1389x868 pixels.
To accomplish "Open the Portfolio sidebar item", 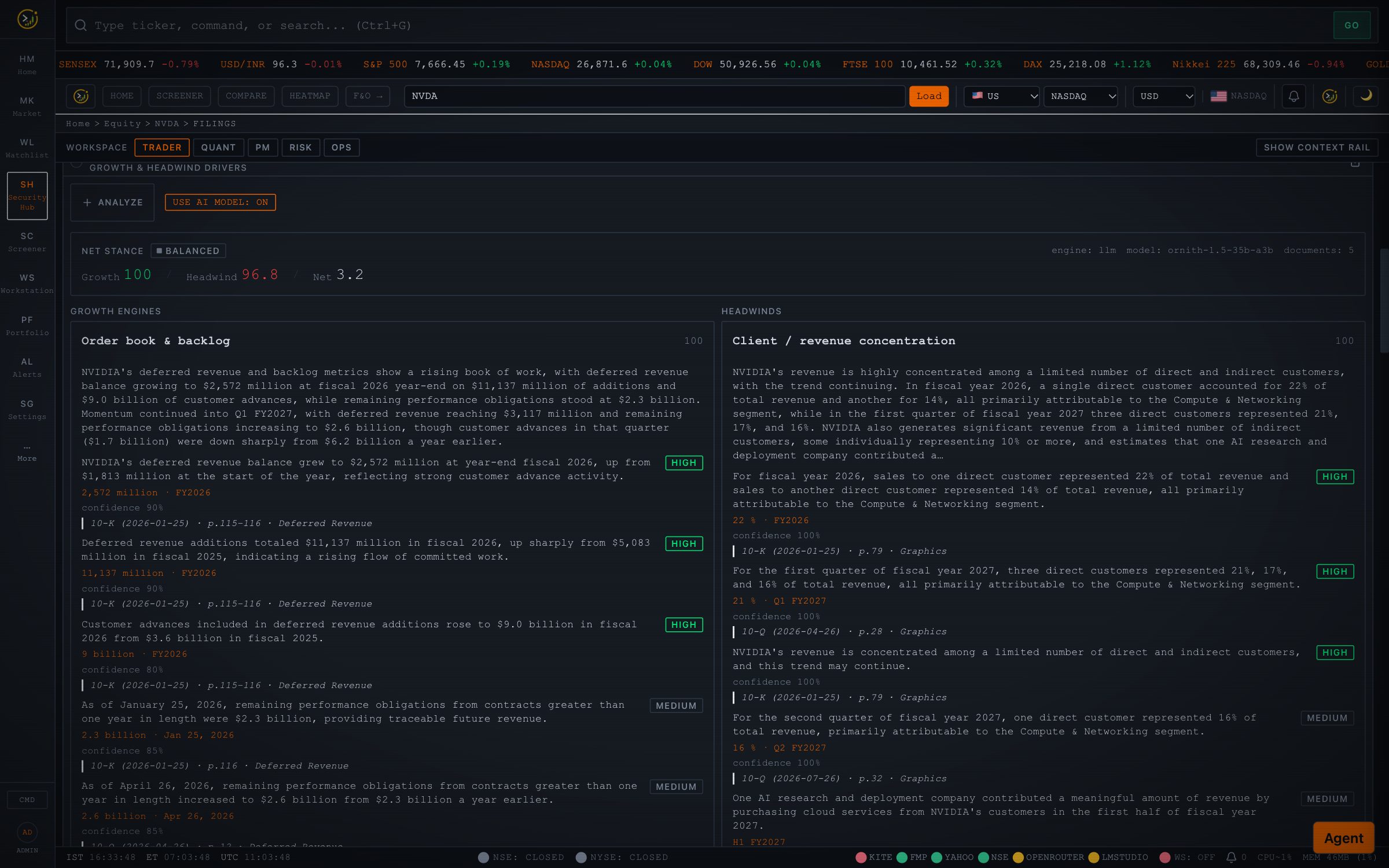I will point(27,326).
